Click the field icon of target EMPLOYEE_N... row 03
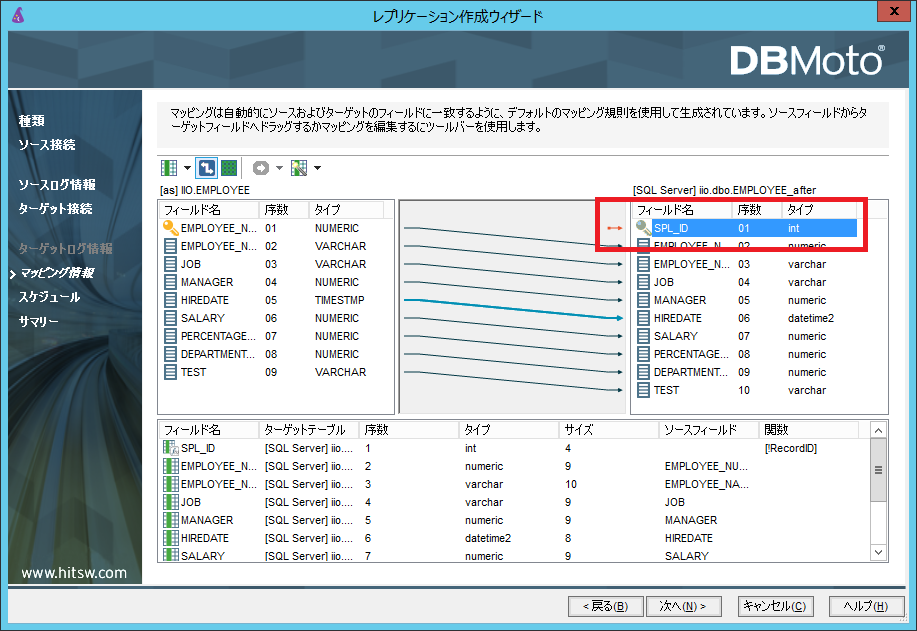 643,264
